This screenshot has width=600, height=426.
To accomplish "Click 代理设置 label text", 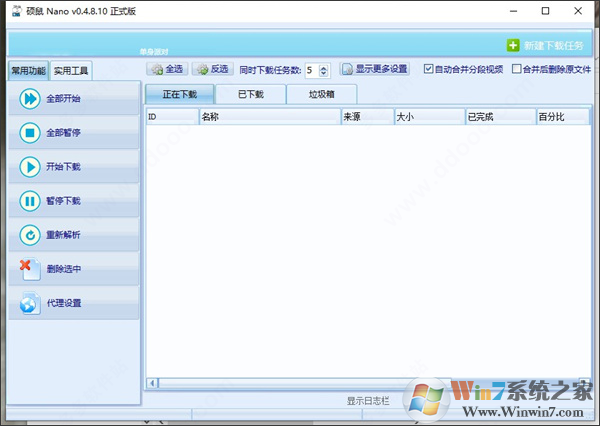I will (64, 304).
